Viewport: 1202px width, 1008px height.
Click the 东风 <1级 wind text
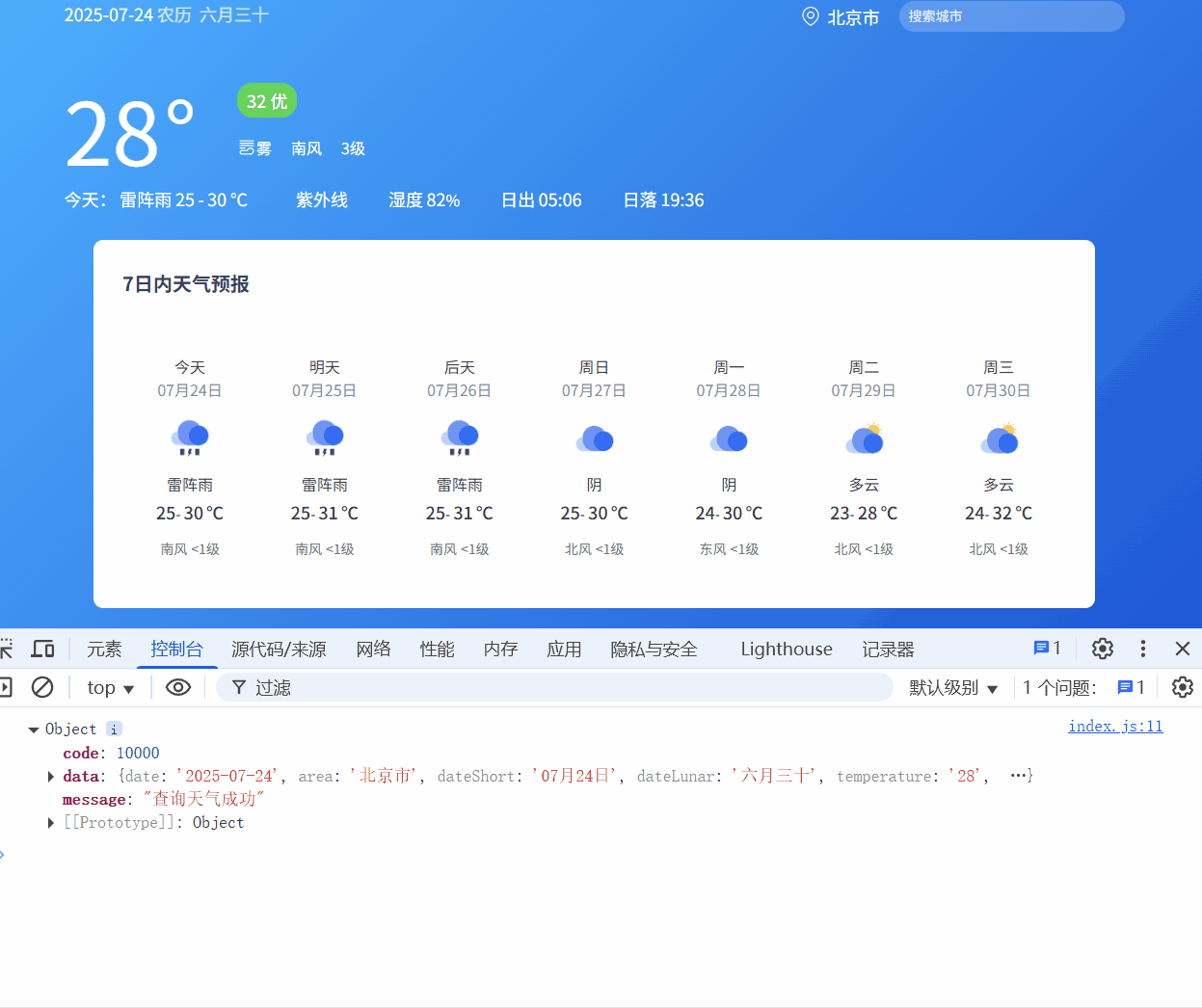[729, 549]
